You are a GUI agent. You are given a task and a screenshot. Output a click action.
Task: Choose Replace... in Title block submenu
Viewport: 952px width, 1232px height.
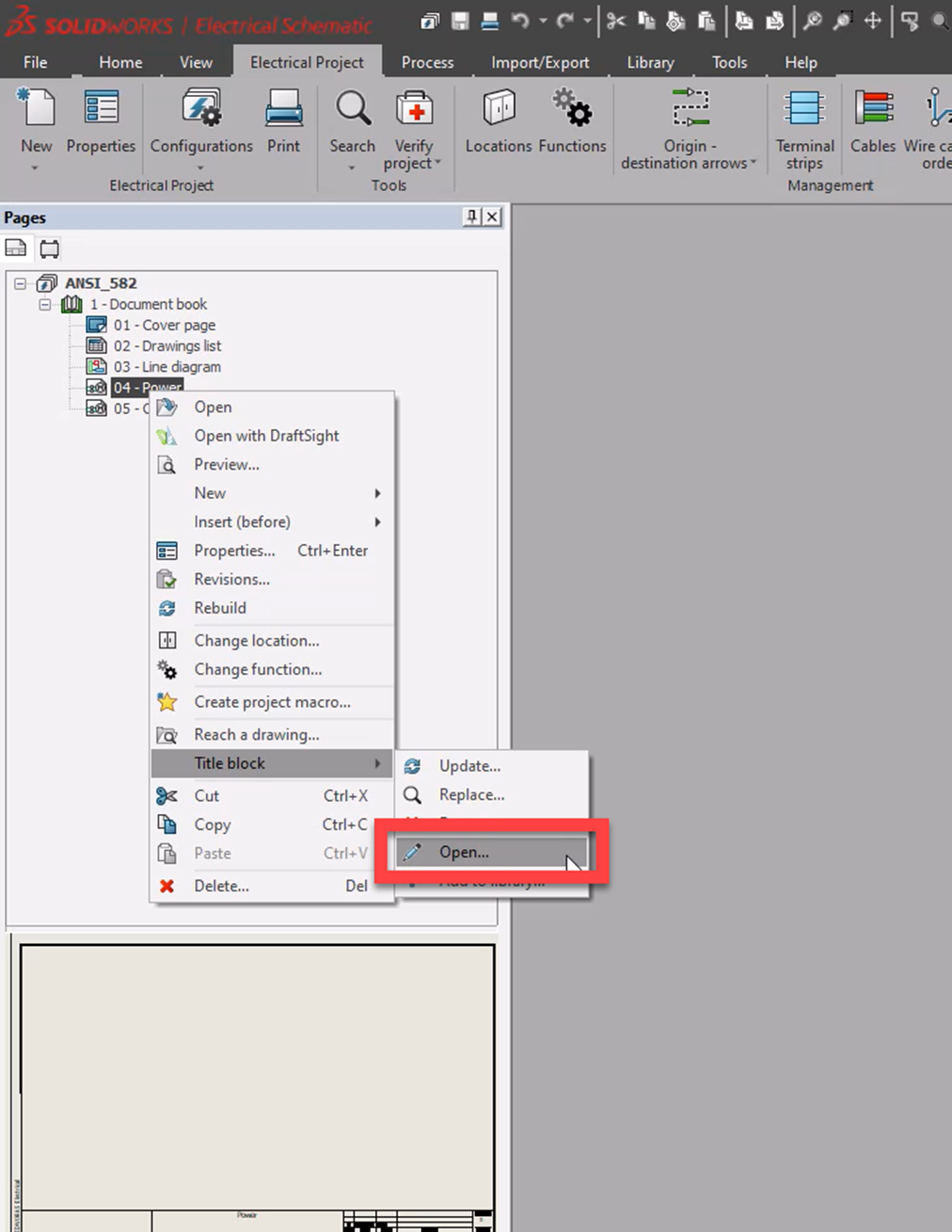(492, 794)
